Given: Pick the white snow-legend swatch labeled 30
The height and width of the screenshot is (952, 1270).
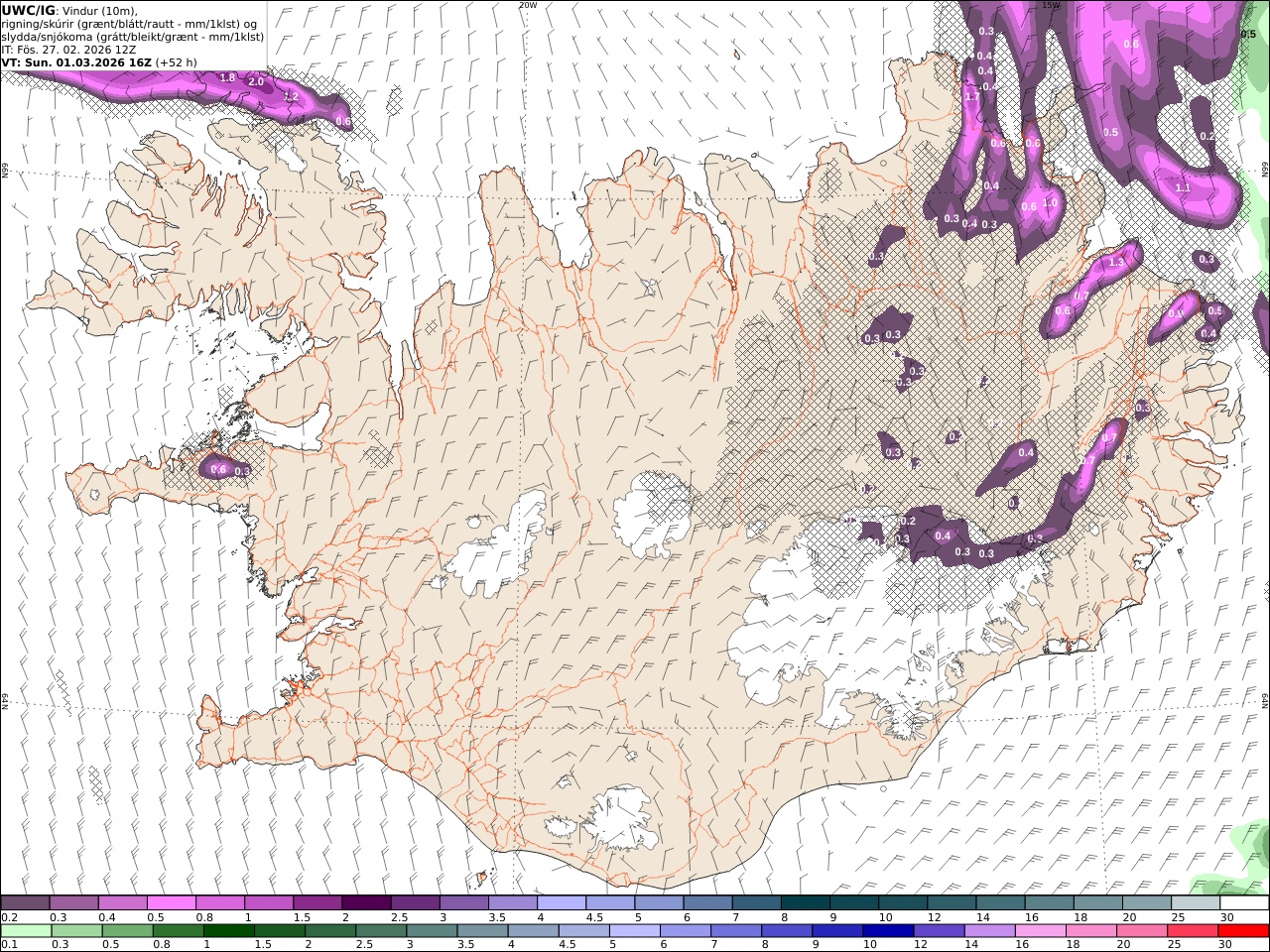Looking at the screenshot, I should (1244, 903).
